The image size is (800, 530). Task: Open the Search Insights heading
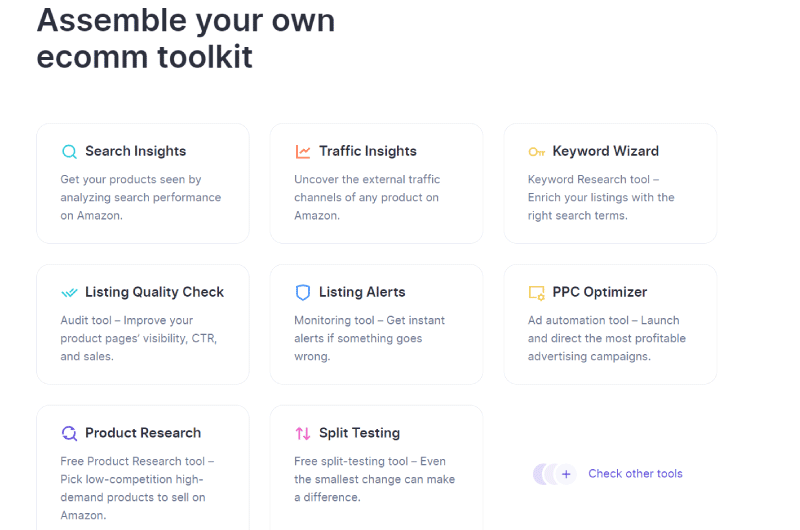(136, 151)
